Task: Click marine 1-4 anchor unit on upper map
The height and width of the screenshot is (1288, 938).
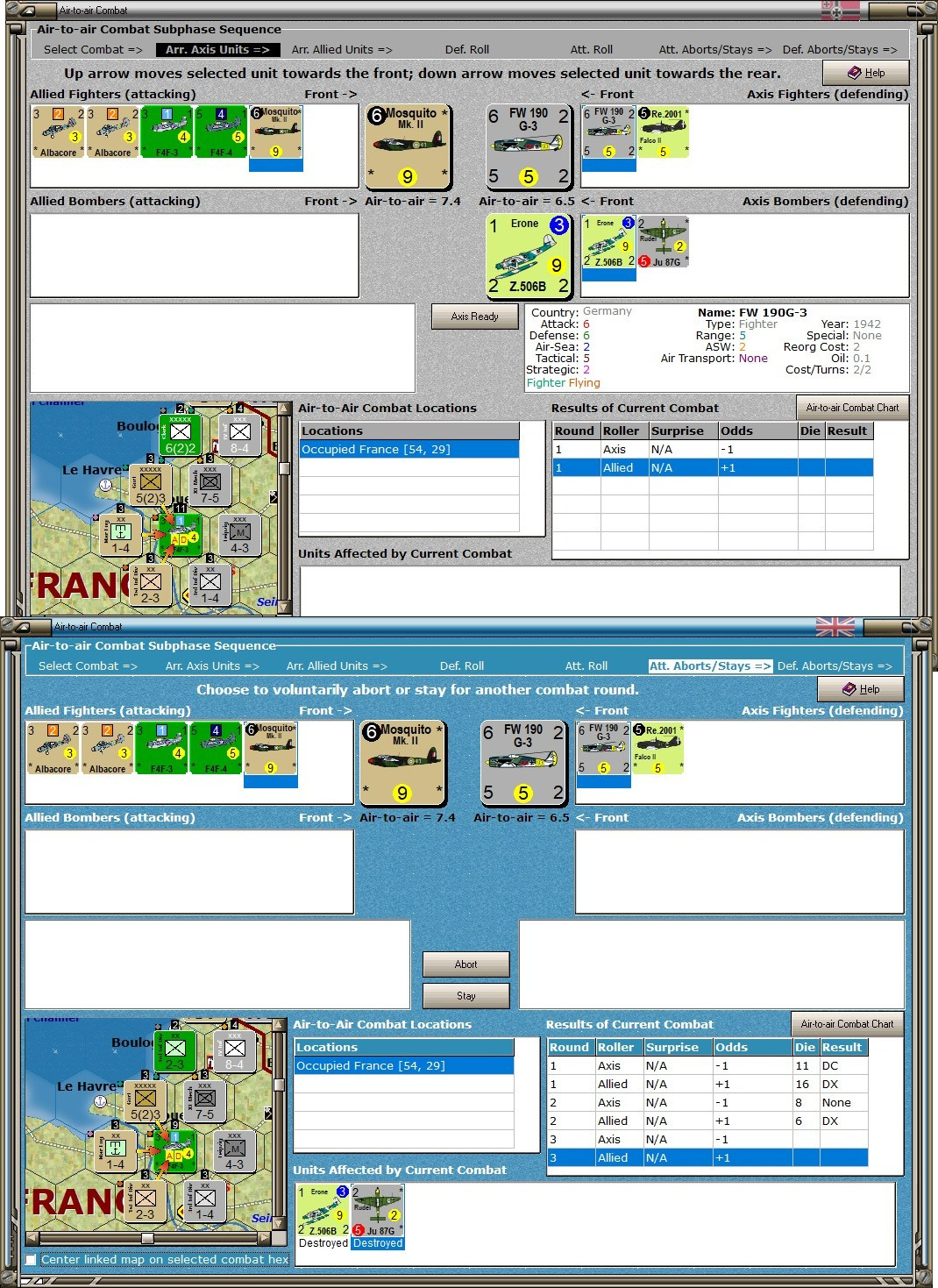Action: [x=120, y=536]
